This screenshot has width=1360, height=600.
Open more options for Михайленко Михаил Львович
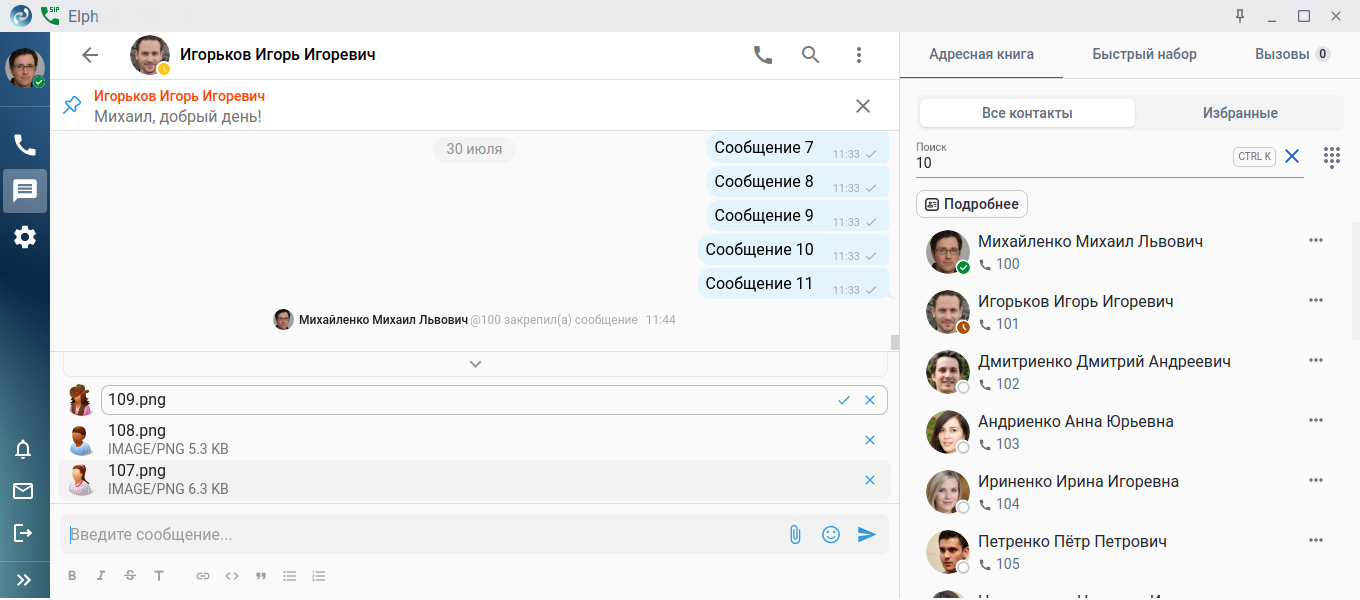pos(1316,240)
